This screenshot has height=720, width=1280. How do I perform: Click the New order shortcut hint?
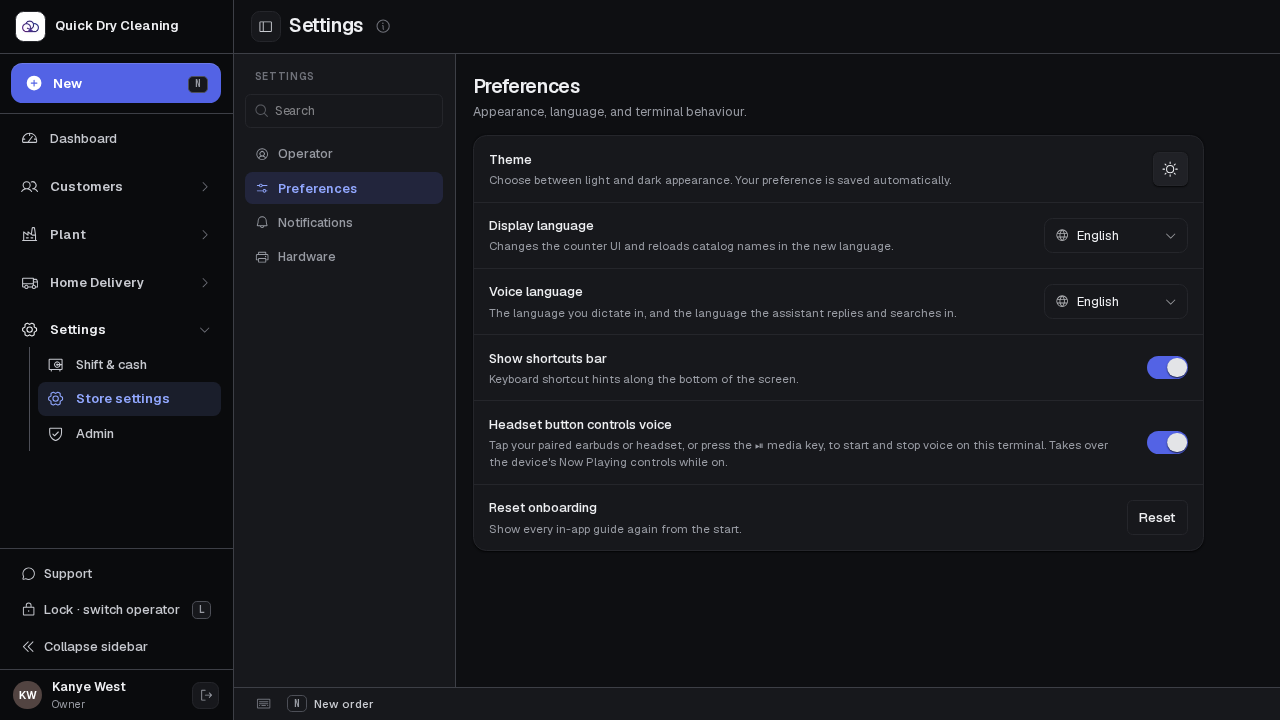330,704
